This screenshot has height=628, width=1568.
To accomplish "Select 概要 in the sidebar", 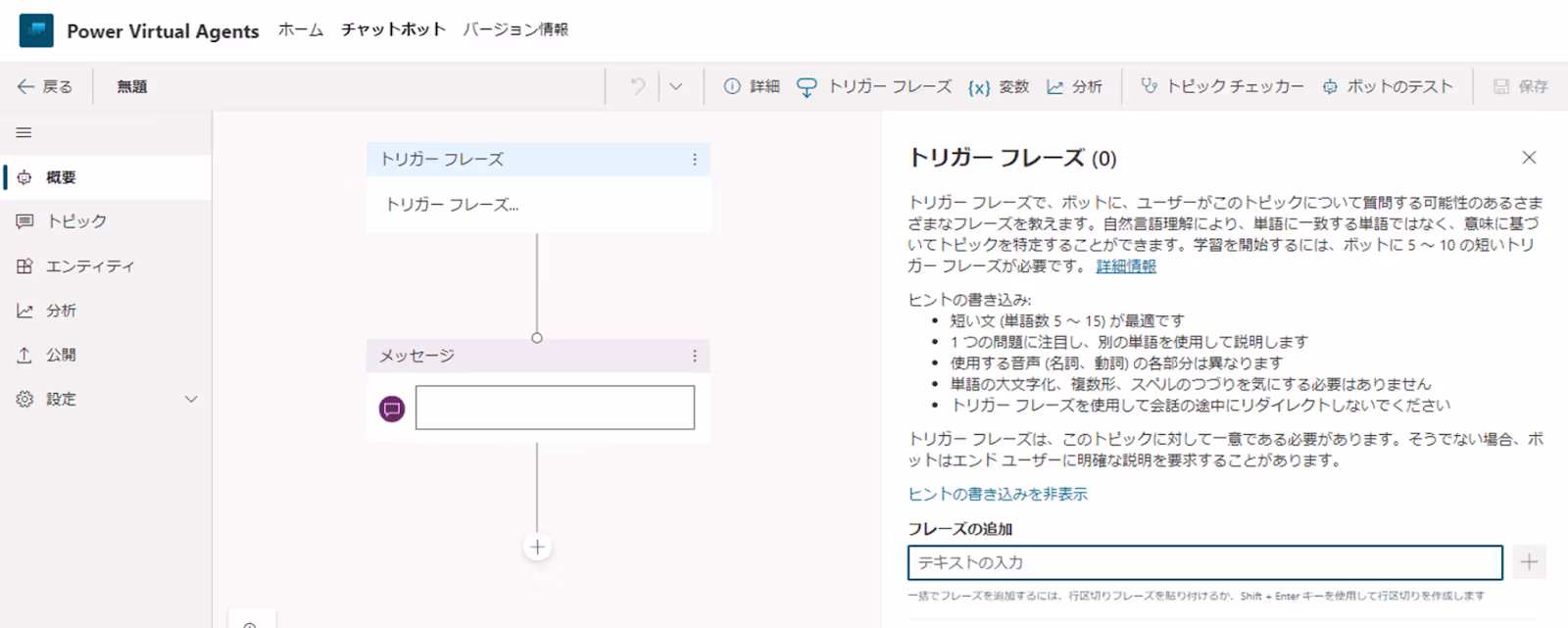I will [106, 177].
